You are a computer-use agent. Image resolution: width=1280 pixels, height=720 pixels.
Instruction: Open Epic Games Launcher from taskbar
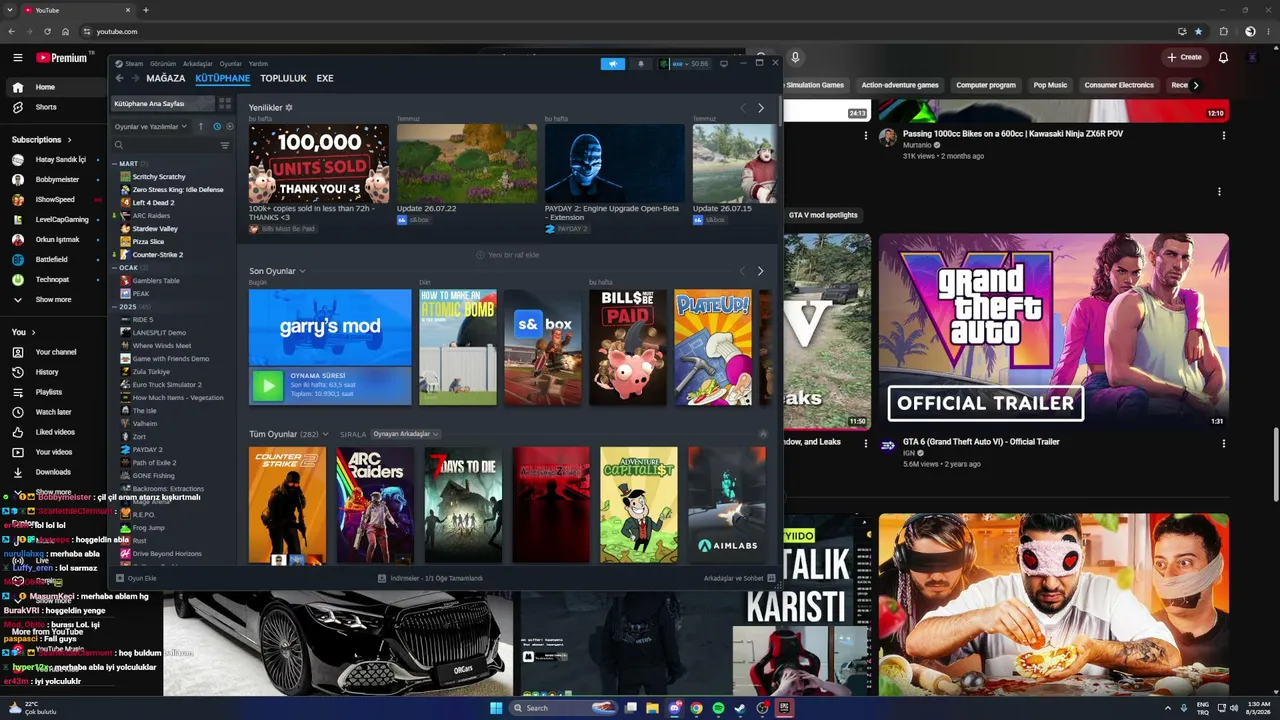click(x=785, y=708)
